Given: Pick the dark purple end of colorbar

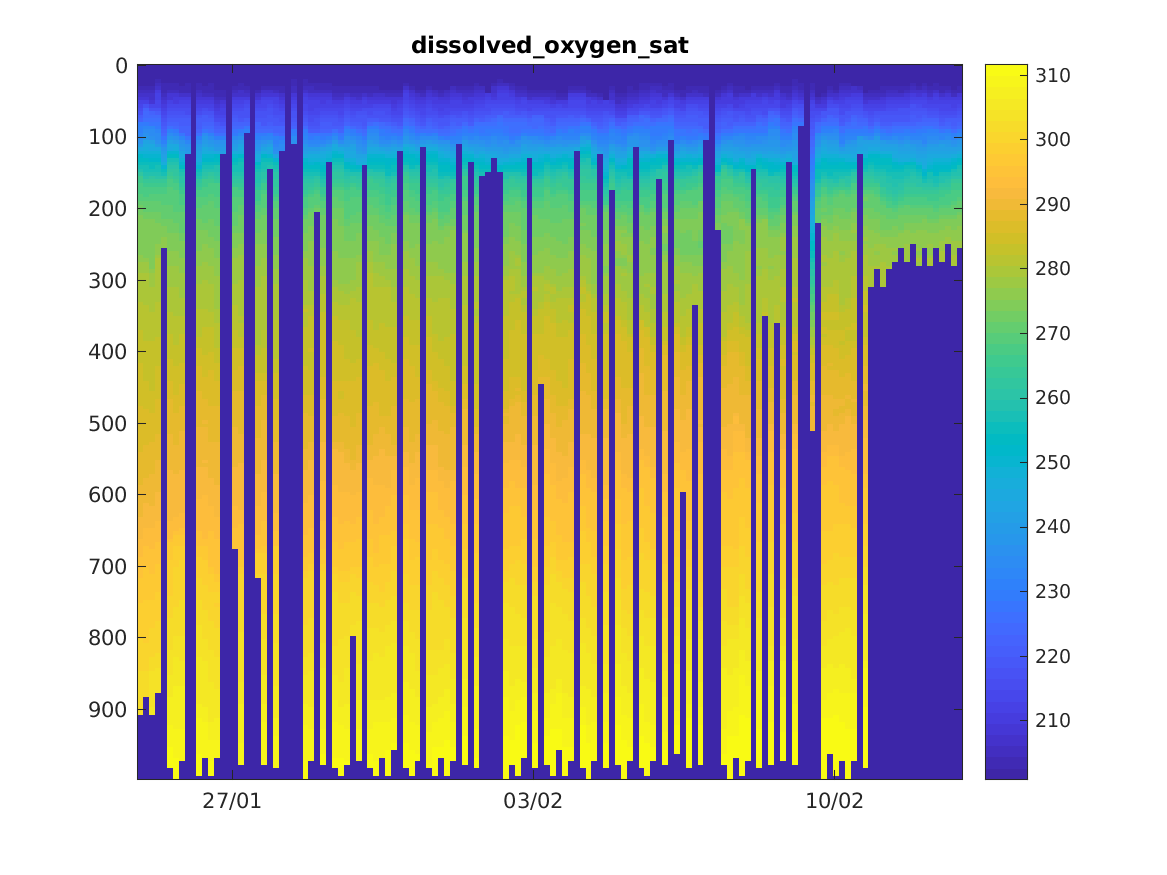Looking at the screenshot, I should [1006, 772].
